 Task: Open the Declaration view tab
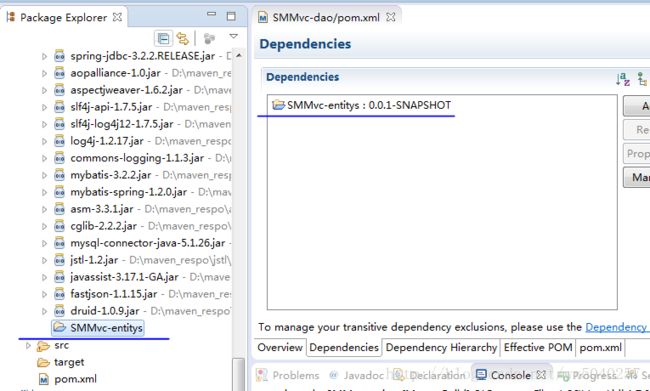tap(430, 376)
